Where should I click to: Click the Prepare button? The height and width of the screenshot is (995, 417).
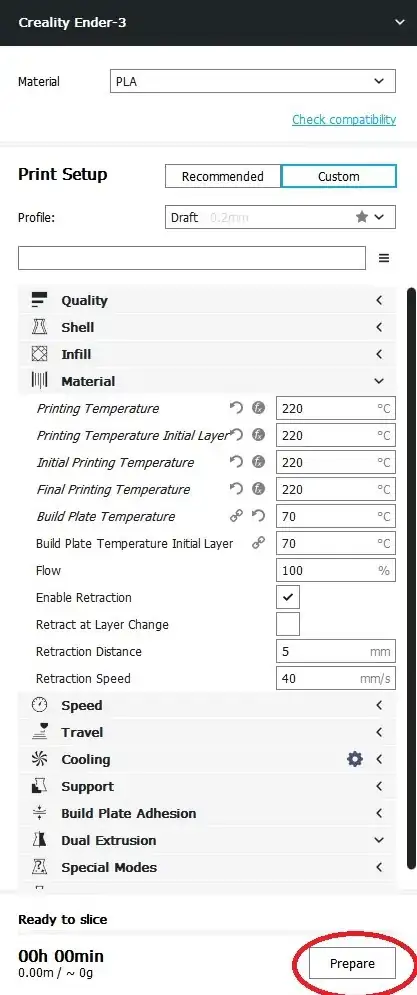pyautogui.click(x=352, y=963)
